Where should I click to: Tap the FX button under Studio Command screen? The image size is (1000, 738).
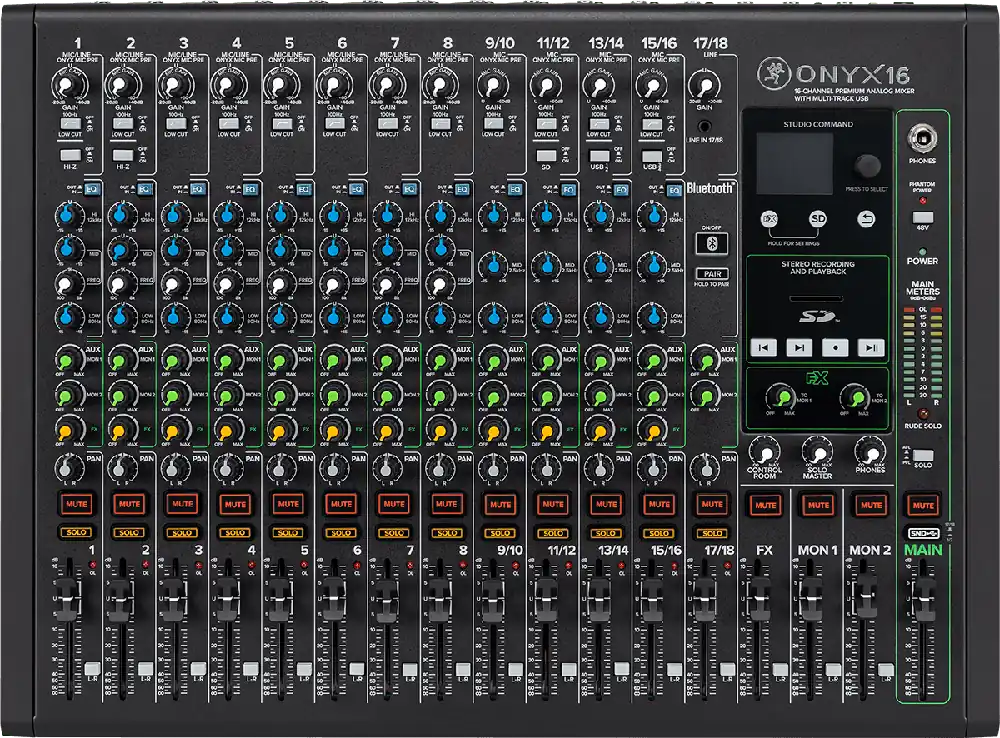point(770,219)
